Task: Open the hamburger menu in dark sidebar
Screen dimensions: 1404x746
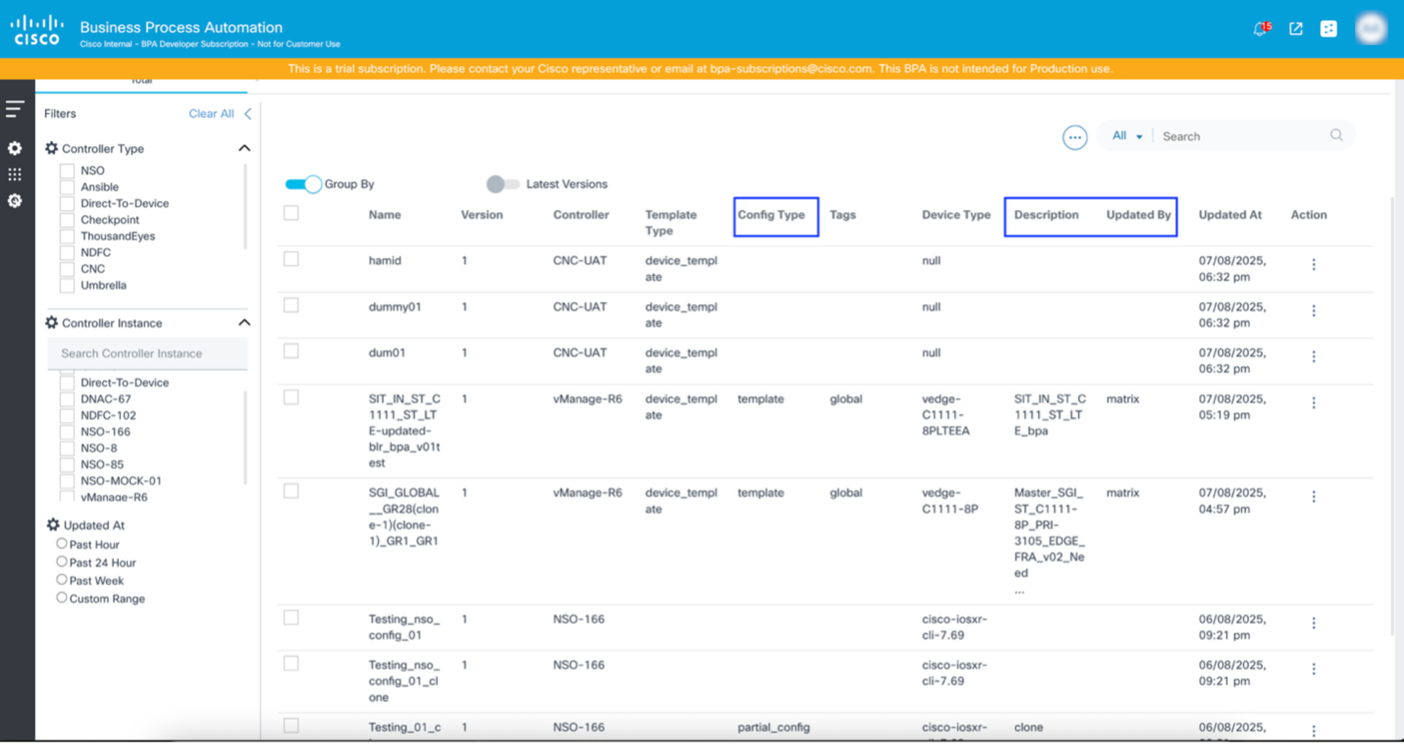Action: click(x=15, y=108)
